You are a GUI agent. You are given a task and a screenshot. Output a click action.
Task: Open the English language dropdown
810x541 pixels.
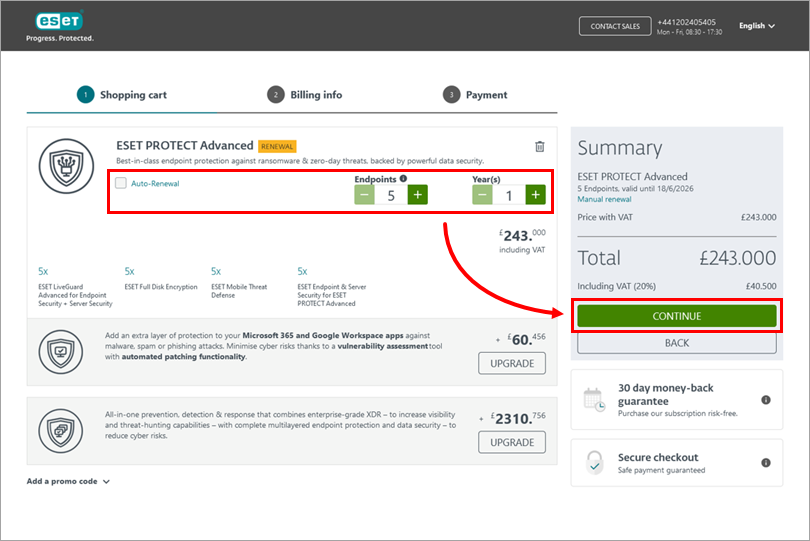click(x=756, y=26)
